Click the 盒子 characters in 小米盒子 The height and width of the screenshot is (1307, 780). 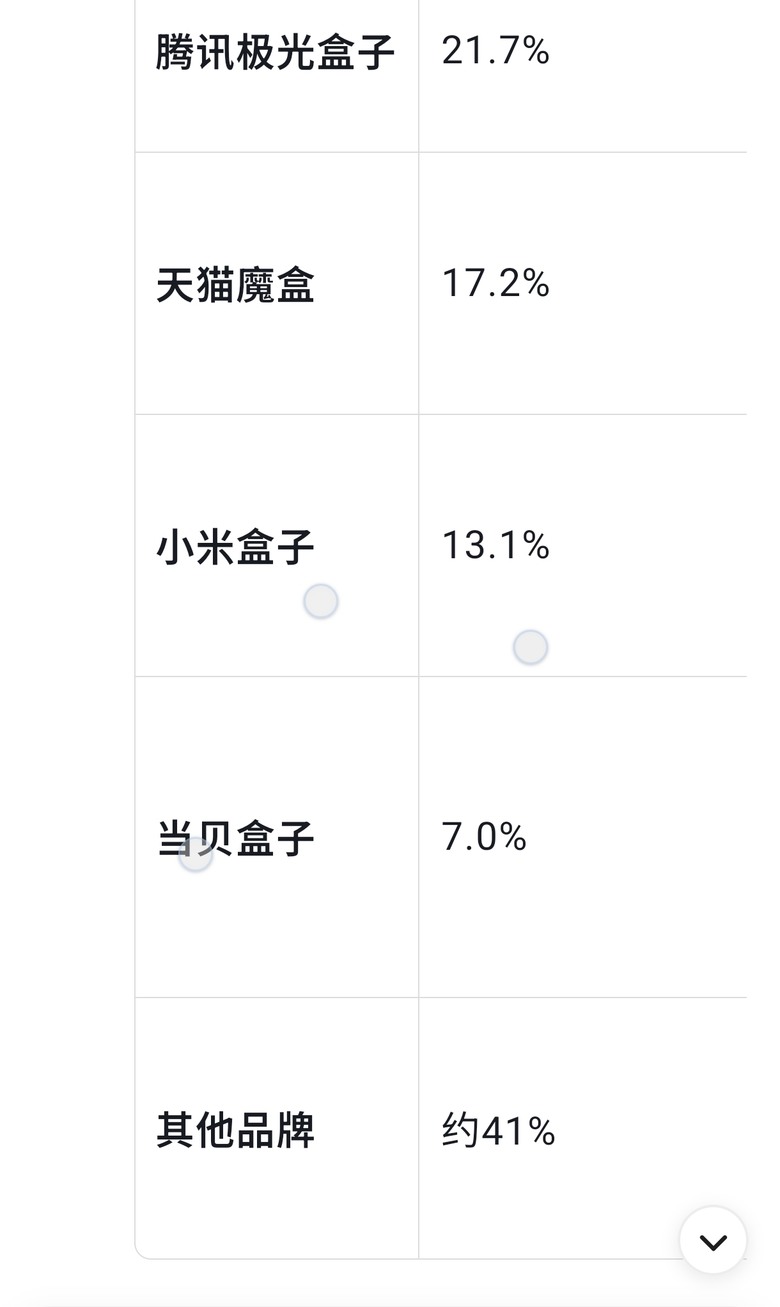(x=276, y=547)
